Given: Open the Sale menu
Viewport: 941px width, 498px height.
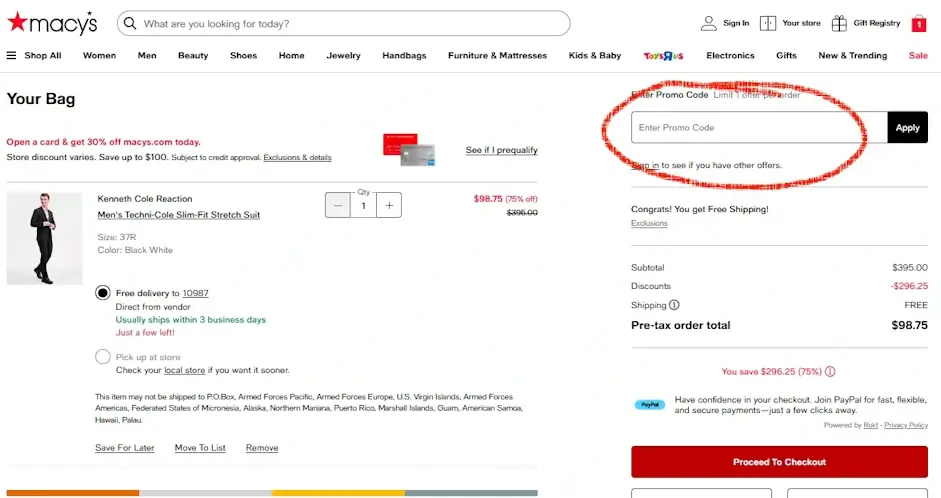Looking at the screenshot, I should pos(918,55).
